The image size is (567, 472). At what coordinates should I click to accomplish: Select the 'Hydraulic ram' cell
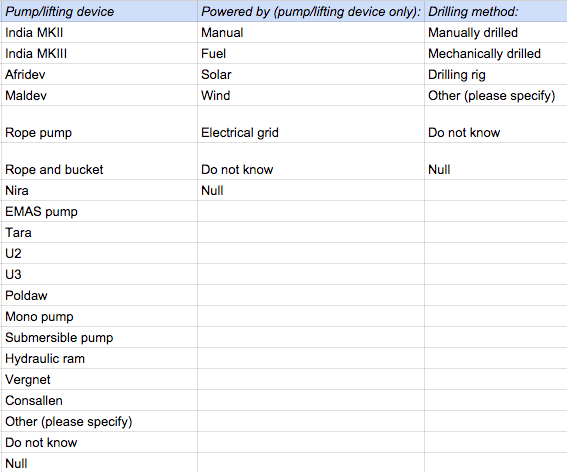click(x=99, y=358)
